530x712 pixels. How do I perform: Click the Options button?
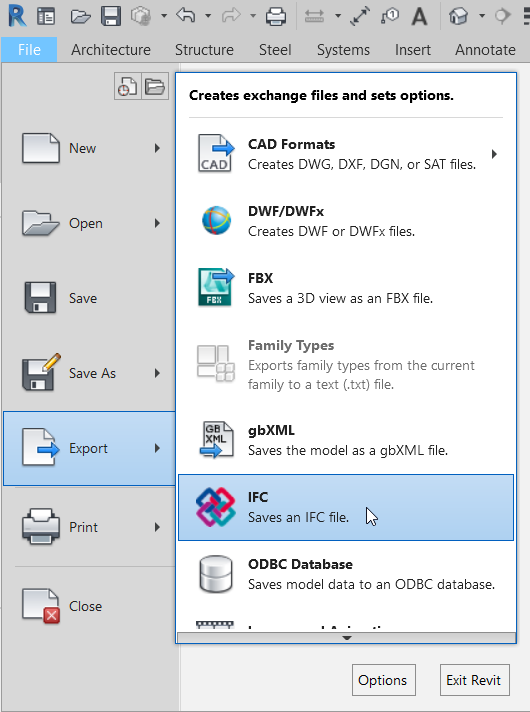pos(383,680)
